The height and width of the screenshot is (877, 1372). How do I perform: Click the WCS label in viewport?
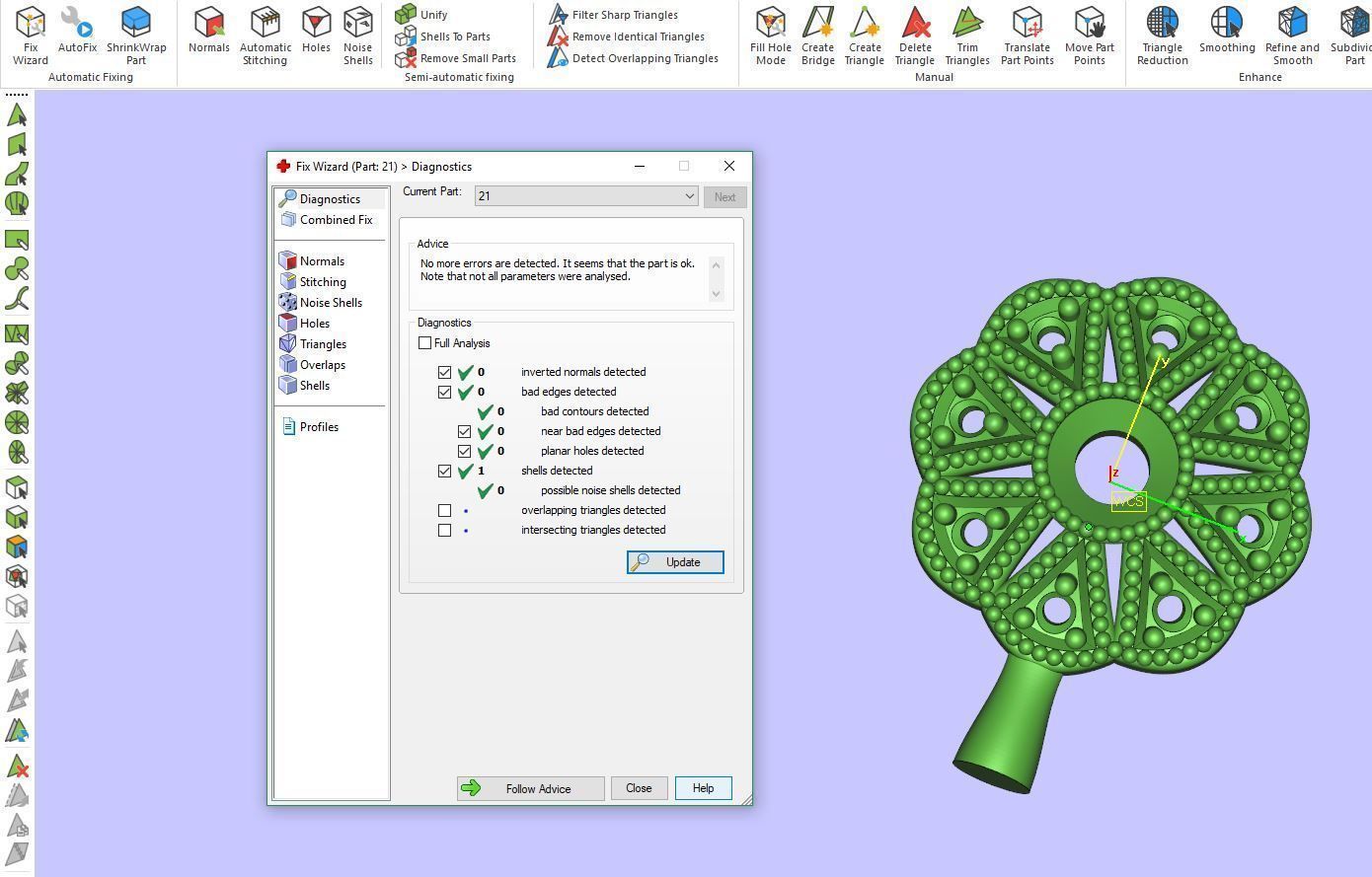(x=1128, y=501)
